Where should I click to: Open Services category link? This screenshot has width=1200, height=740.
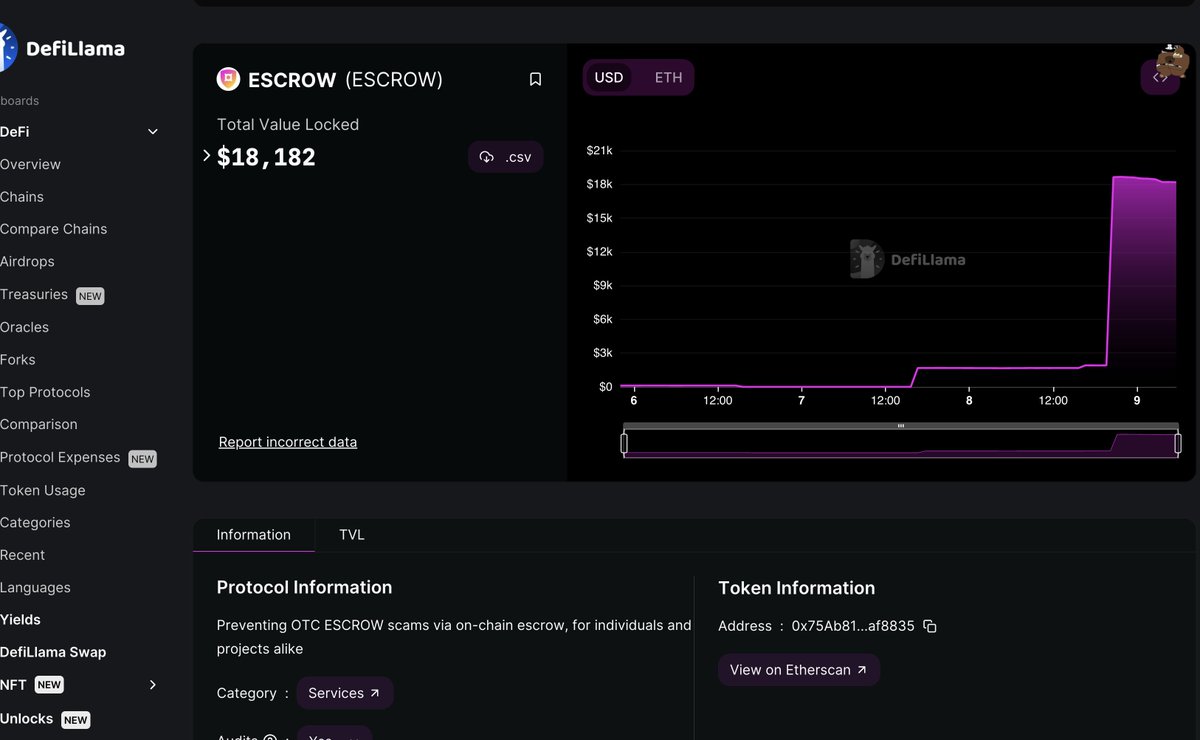point(344,693)
